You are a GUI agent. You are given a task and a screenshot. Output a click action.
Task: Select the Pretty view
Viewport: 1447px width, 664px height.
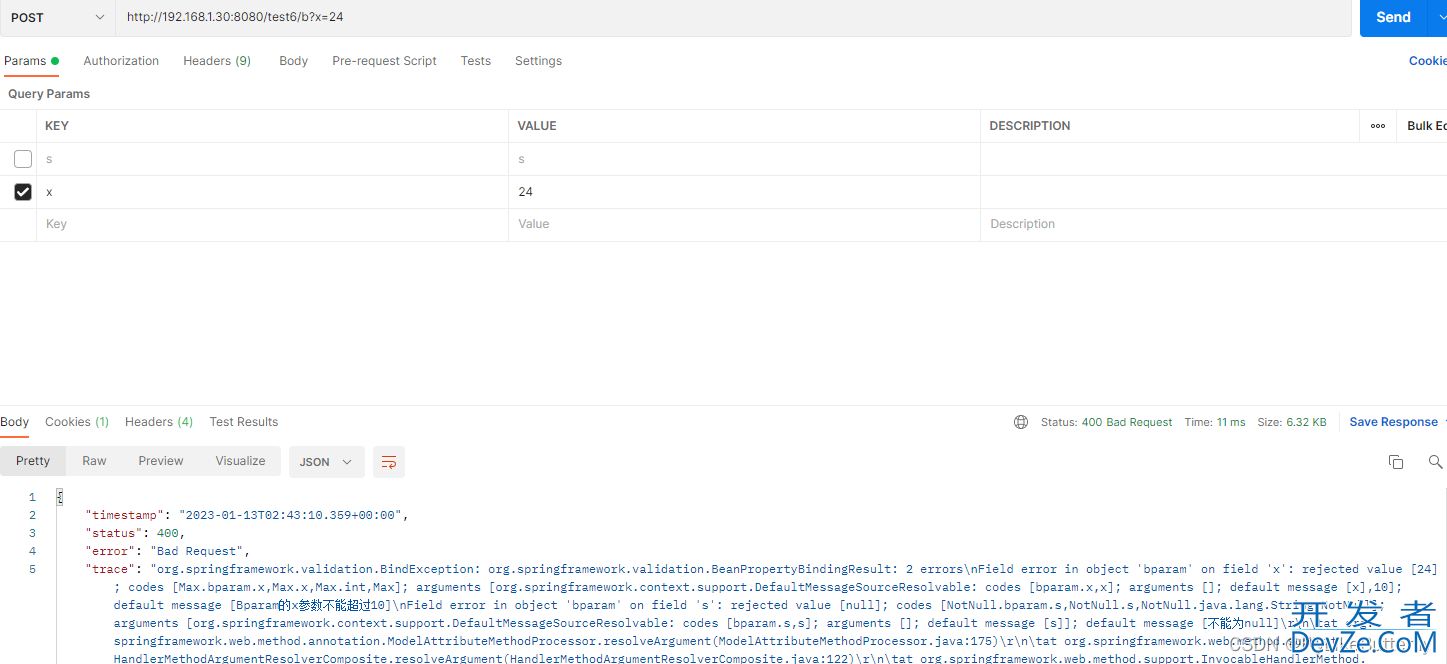(33, 461)
